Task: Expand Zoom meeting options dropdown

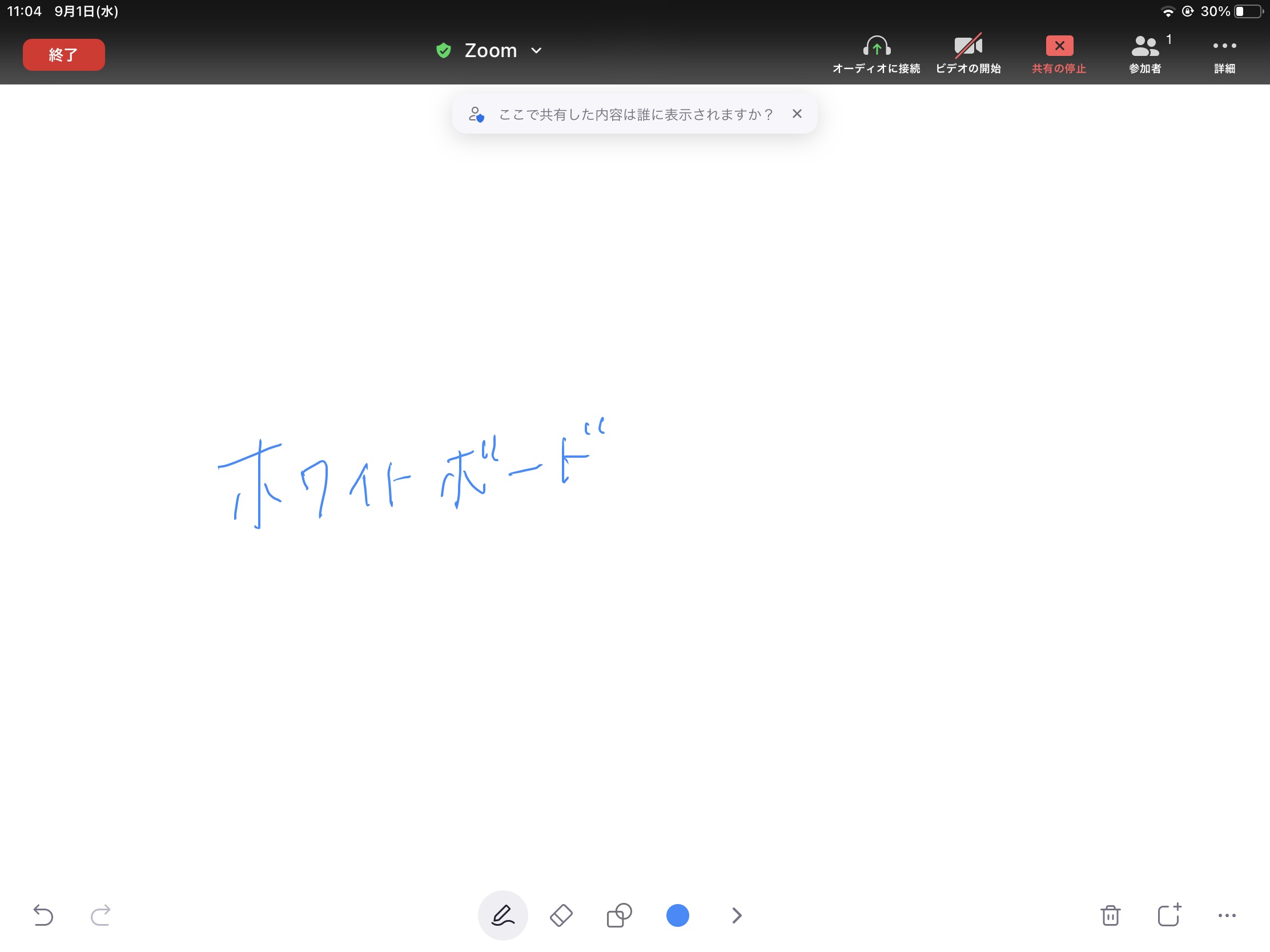Action: click(x=537, y=50)
